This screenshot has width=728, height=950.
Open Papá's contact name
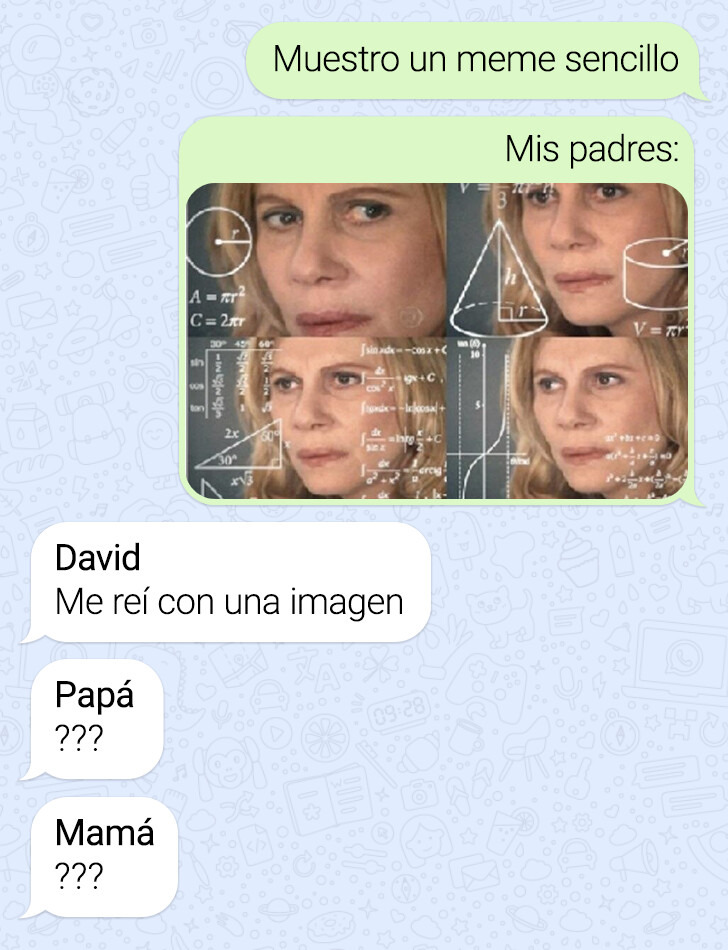click(94, 695)
